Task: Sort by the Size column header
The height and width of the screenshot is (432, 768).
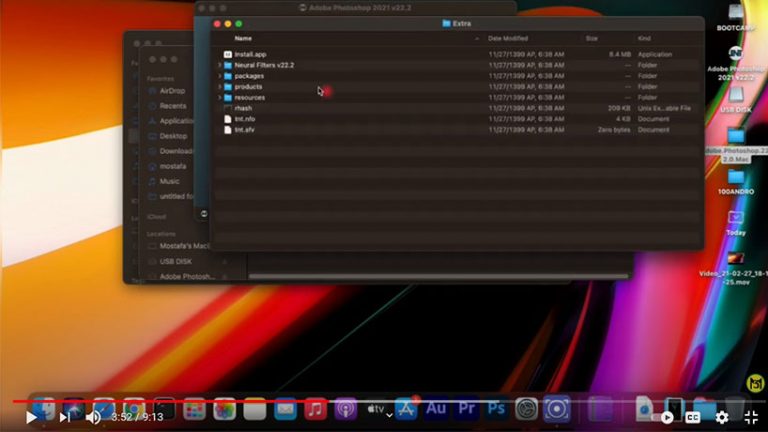Action: pos(592,38)
